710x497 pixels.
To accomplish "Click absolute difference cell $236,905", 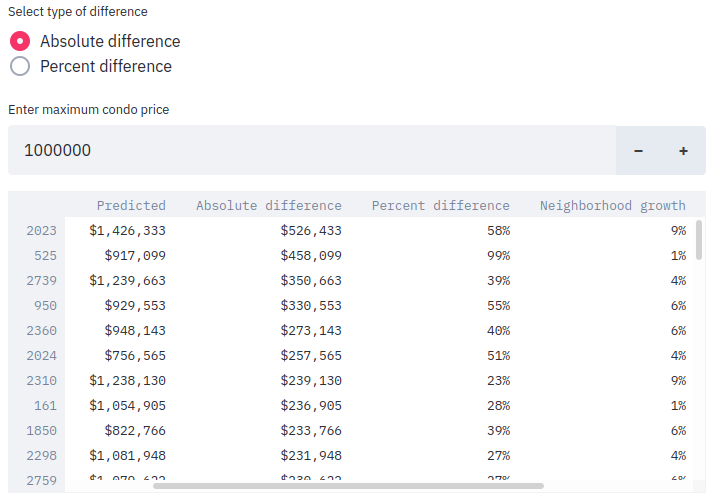I will [x=311, y=405].
